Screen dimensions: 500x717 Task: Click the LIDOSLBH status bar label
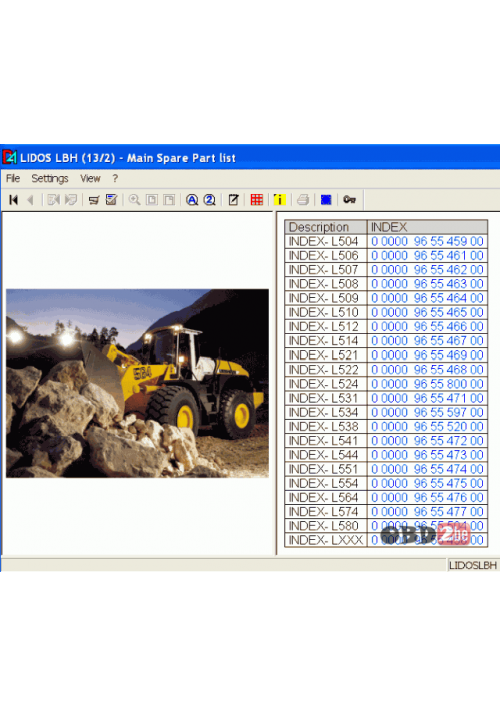473,565
